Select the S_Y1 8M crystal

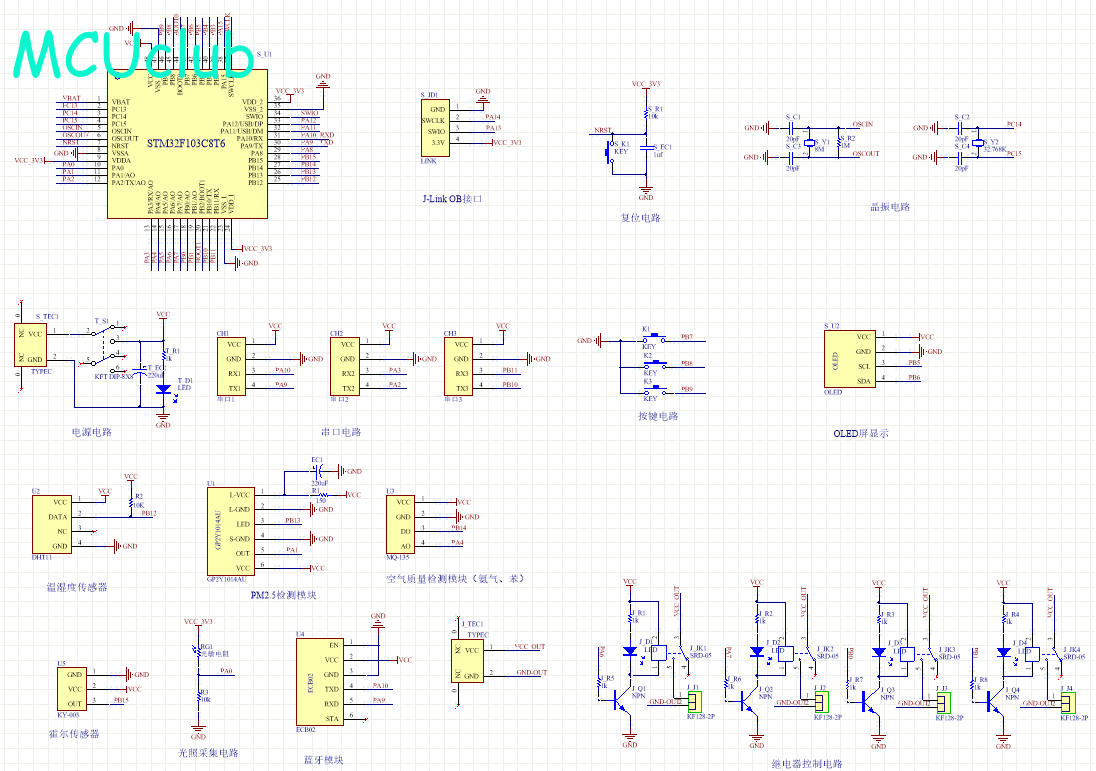click(x=809, y=143)
